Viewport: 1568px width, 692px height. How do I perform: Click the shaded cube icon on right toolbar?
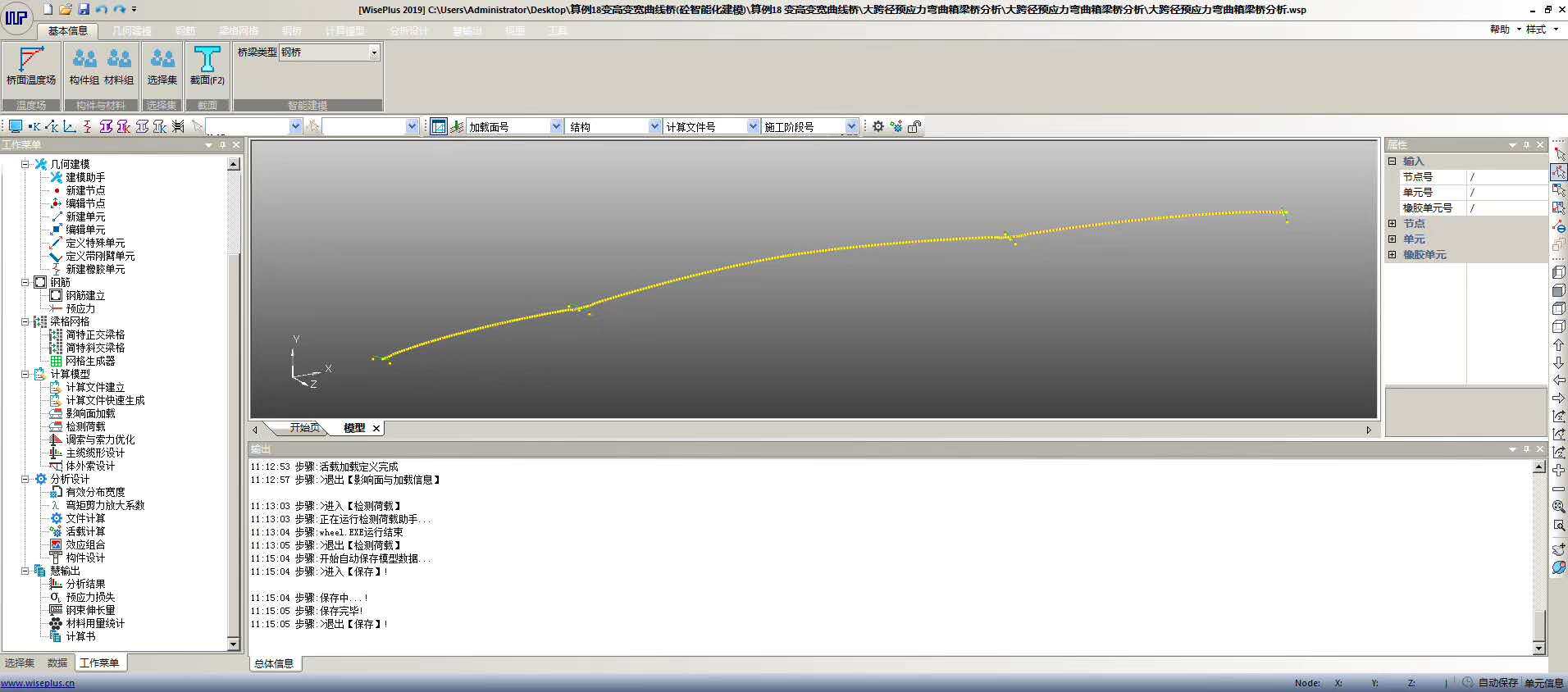point(1559,290)
